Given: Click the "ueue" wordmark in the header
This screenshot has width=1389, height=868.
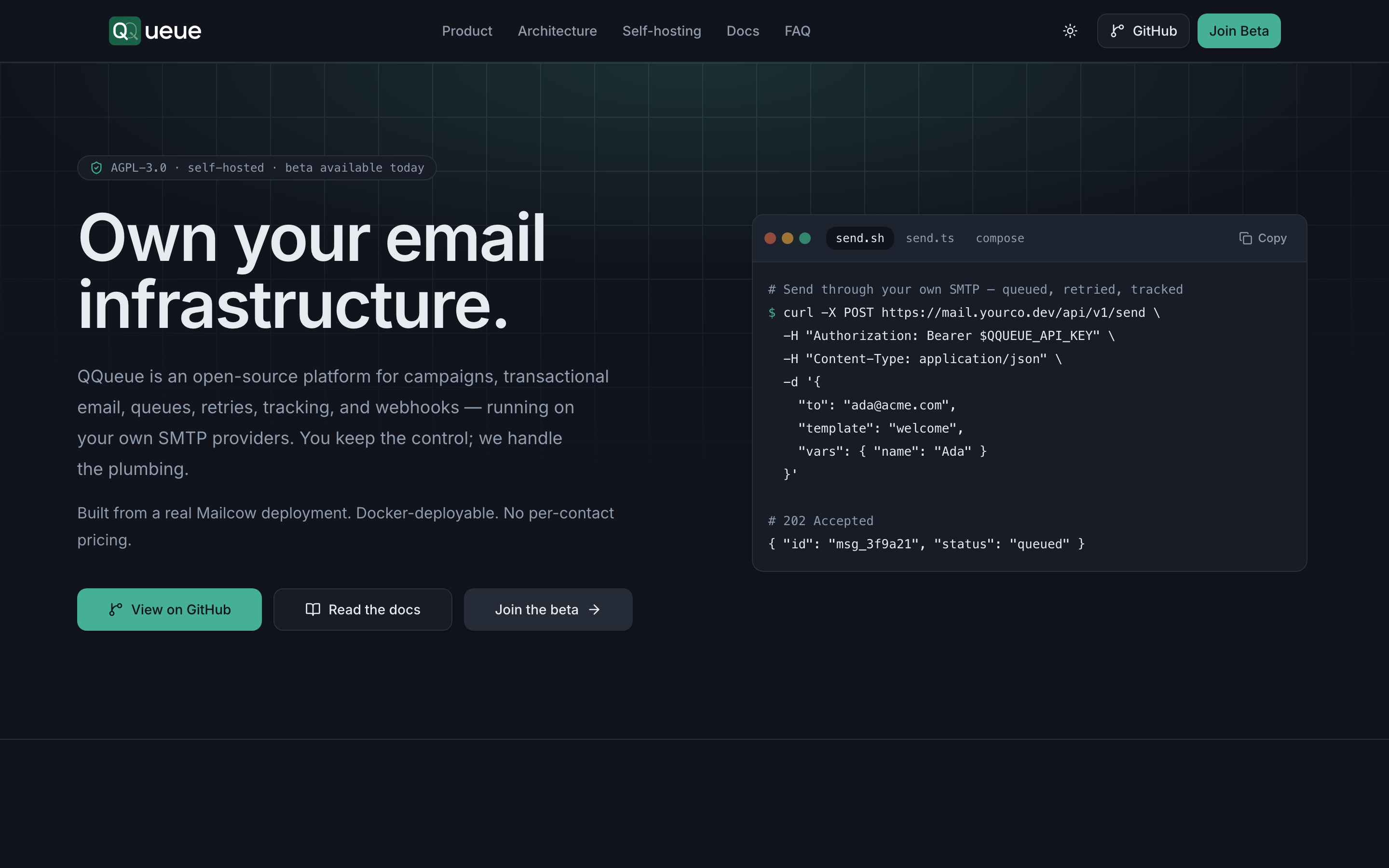Looking at the screenshot, I should coord(173,31).
